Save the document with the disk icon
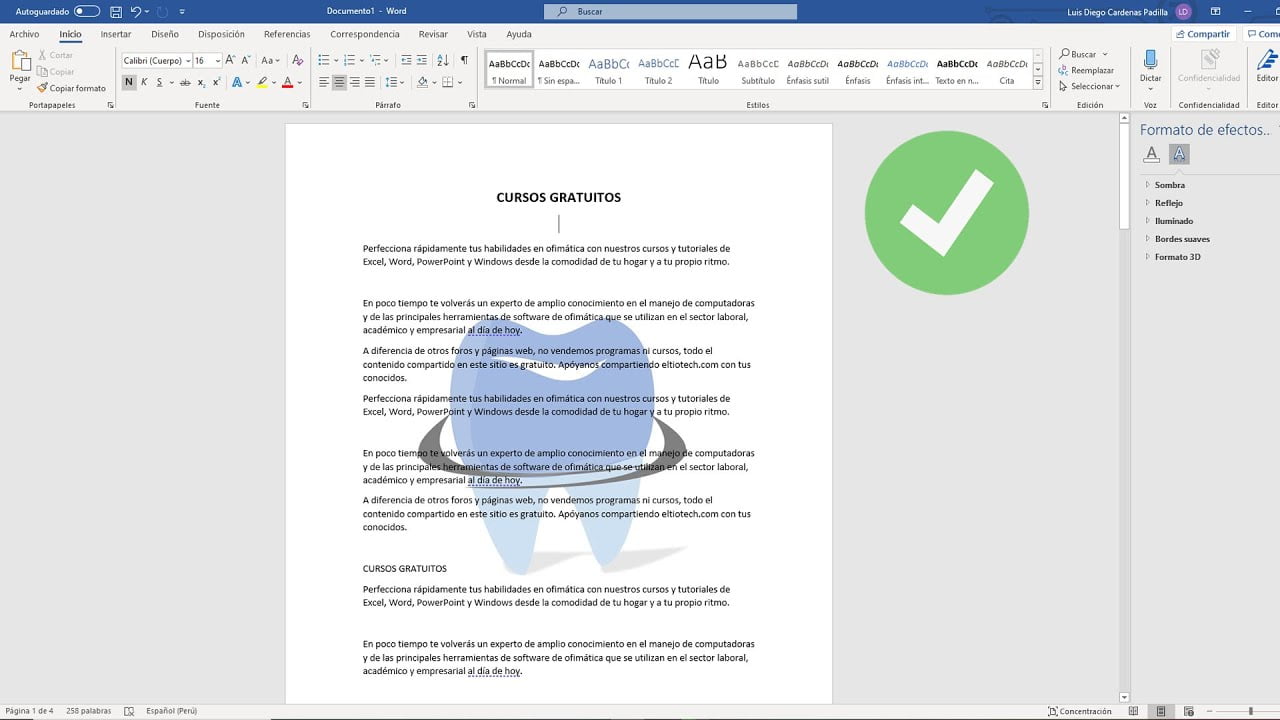This screenshot has width=1280, height=720. [116, 11]
